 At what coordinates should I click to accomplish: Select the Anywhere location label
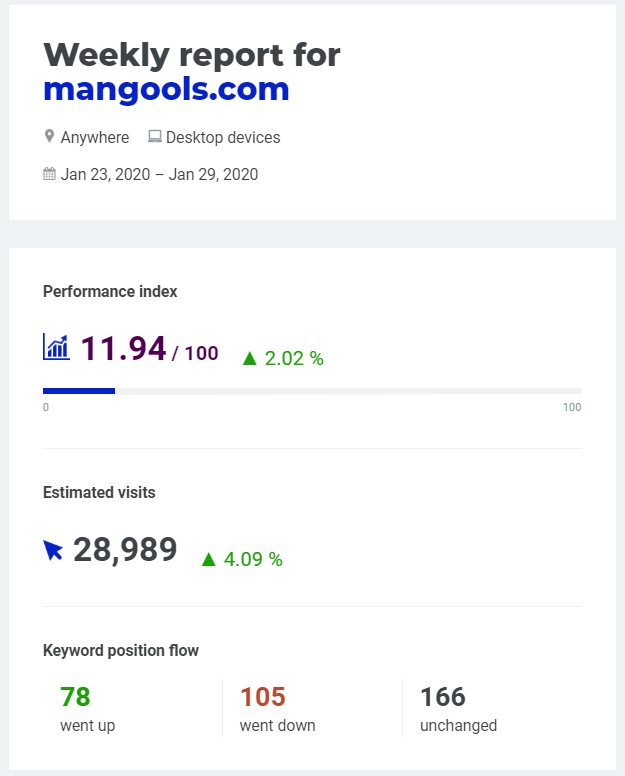(95, 137)
